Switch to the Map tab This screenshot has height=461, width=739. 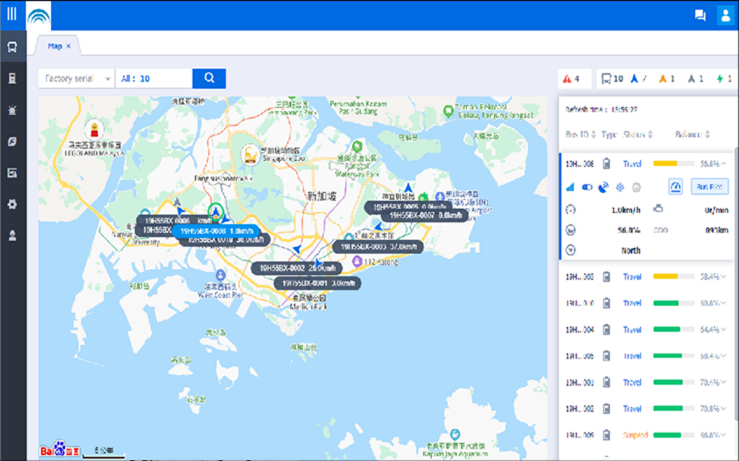point(54,46)
